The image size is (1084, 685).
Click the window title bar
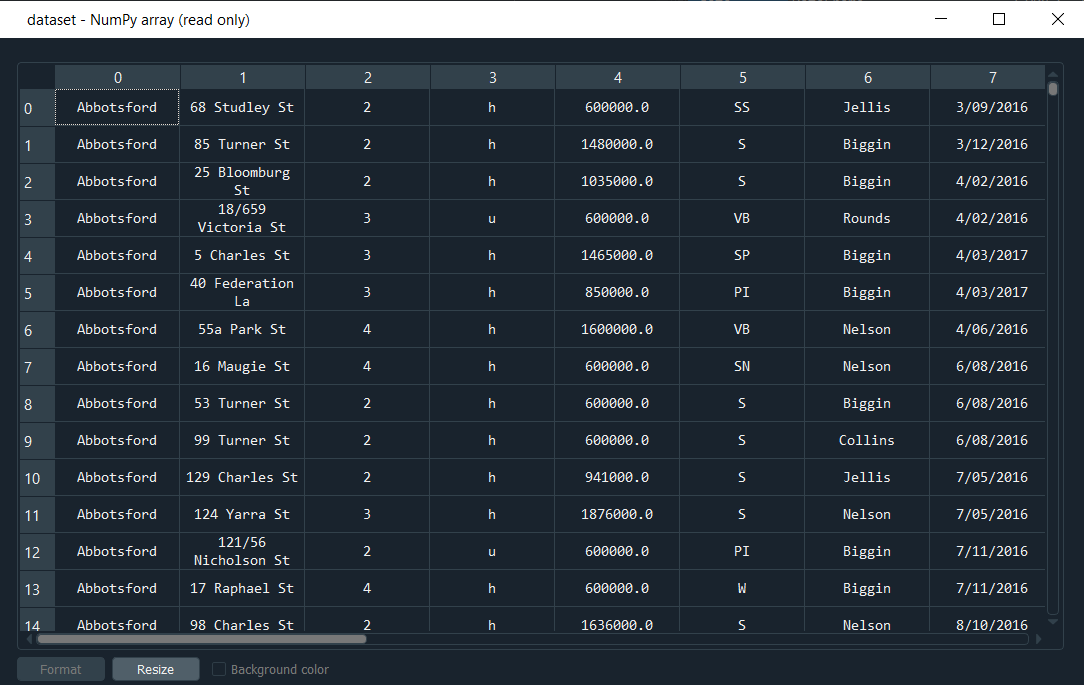500,19
